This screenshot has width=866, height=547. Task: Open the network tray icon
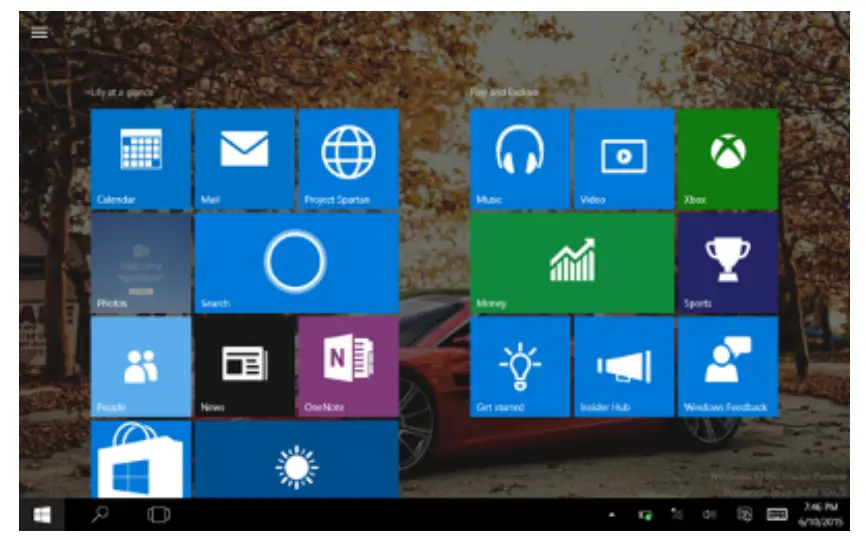click(x=677, y=514)
